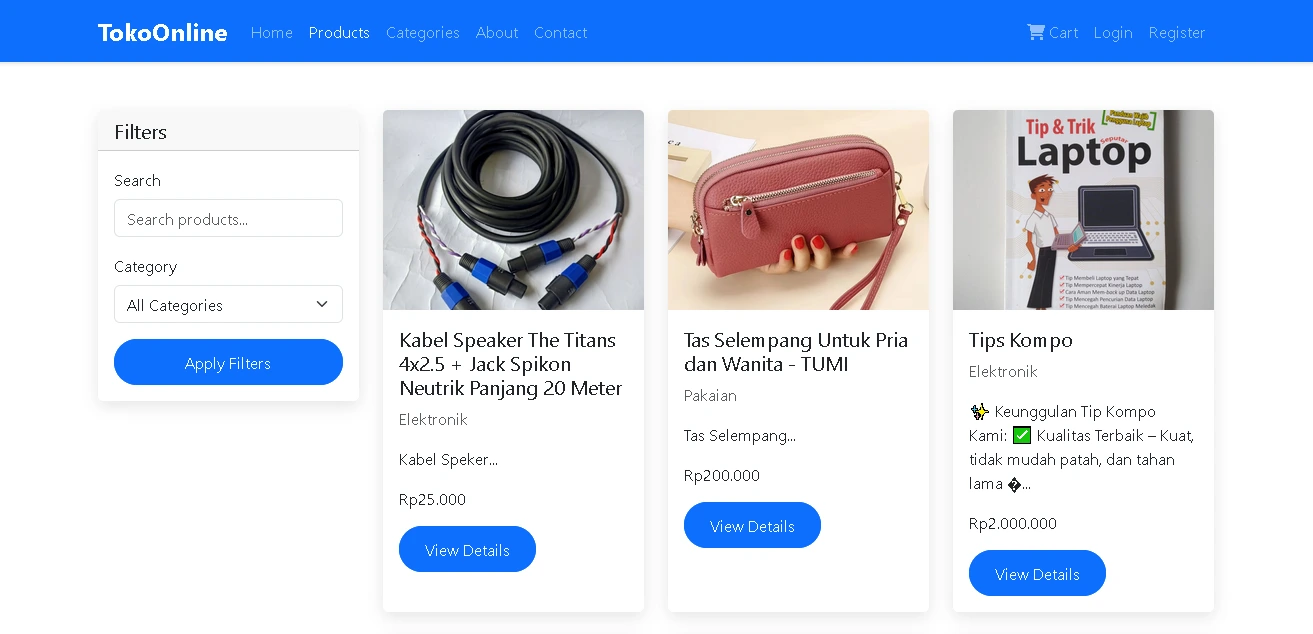
Task: Visit the Contact page
Action: click(560, 33)
